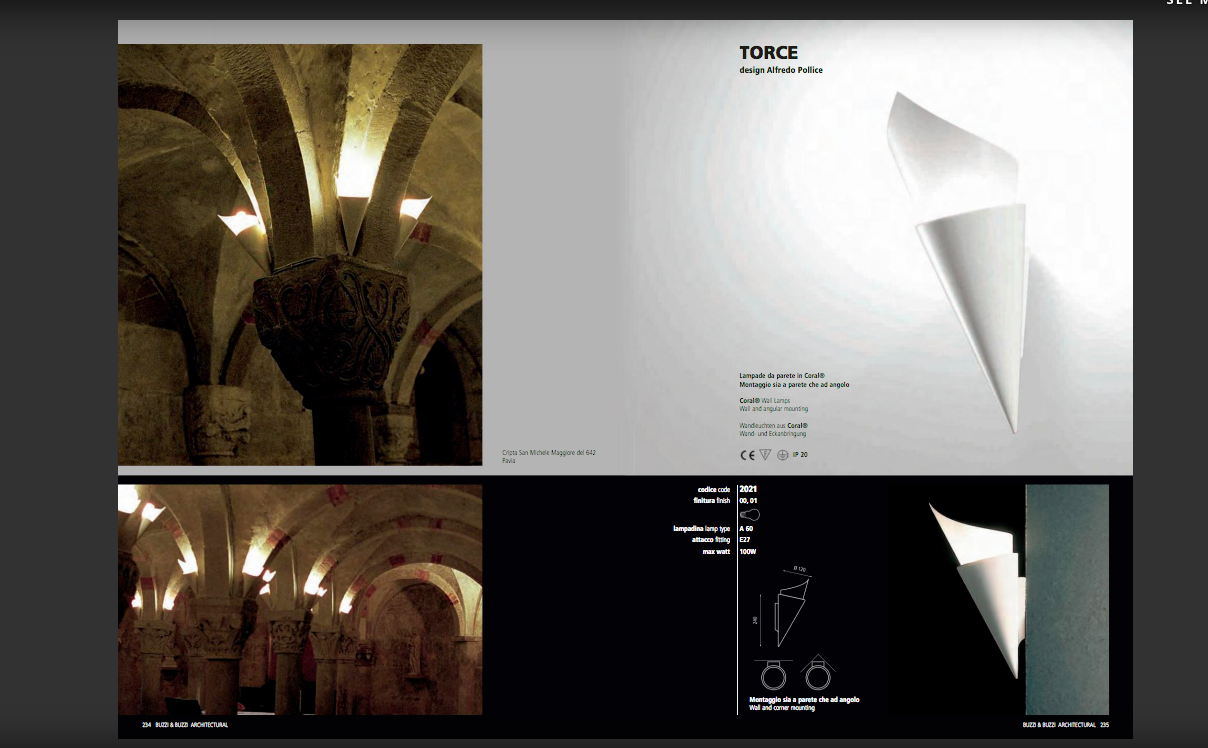Click the 'design Alfredo Pollice' subtitle
The height and width of the screenshot is (748, 1208).
coord(781,71)
